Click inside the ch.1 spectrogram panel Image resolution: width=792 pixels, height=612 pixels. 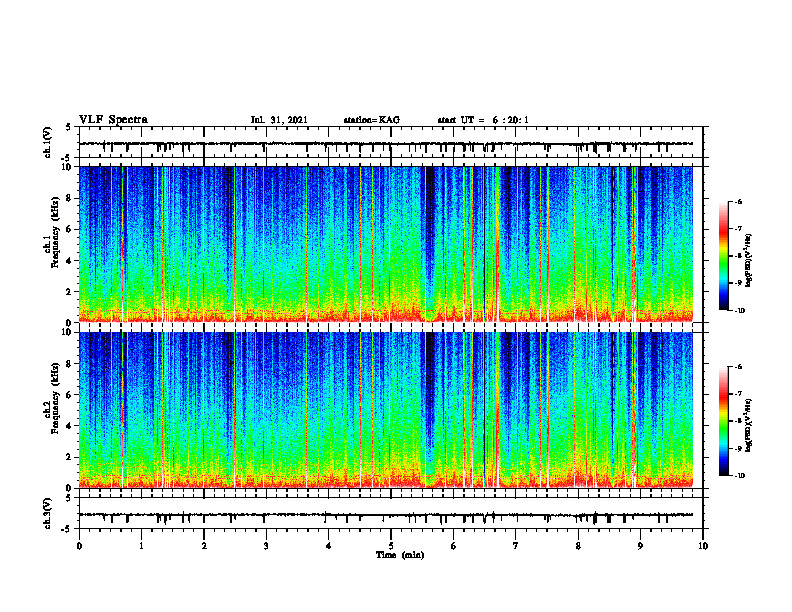(386, 244)
